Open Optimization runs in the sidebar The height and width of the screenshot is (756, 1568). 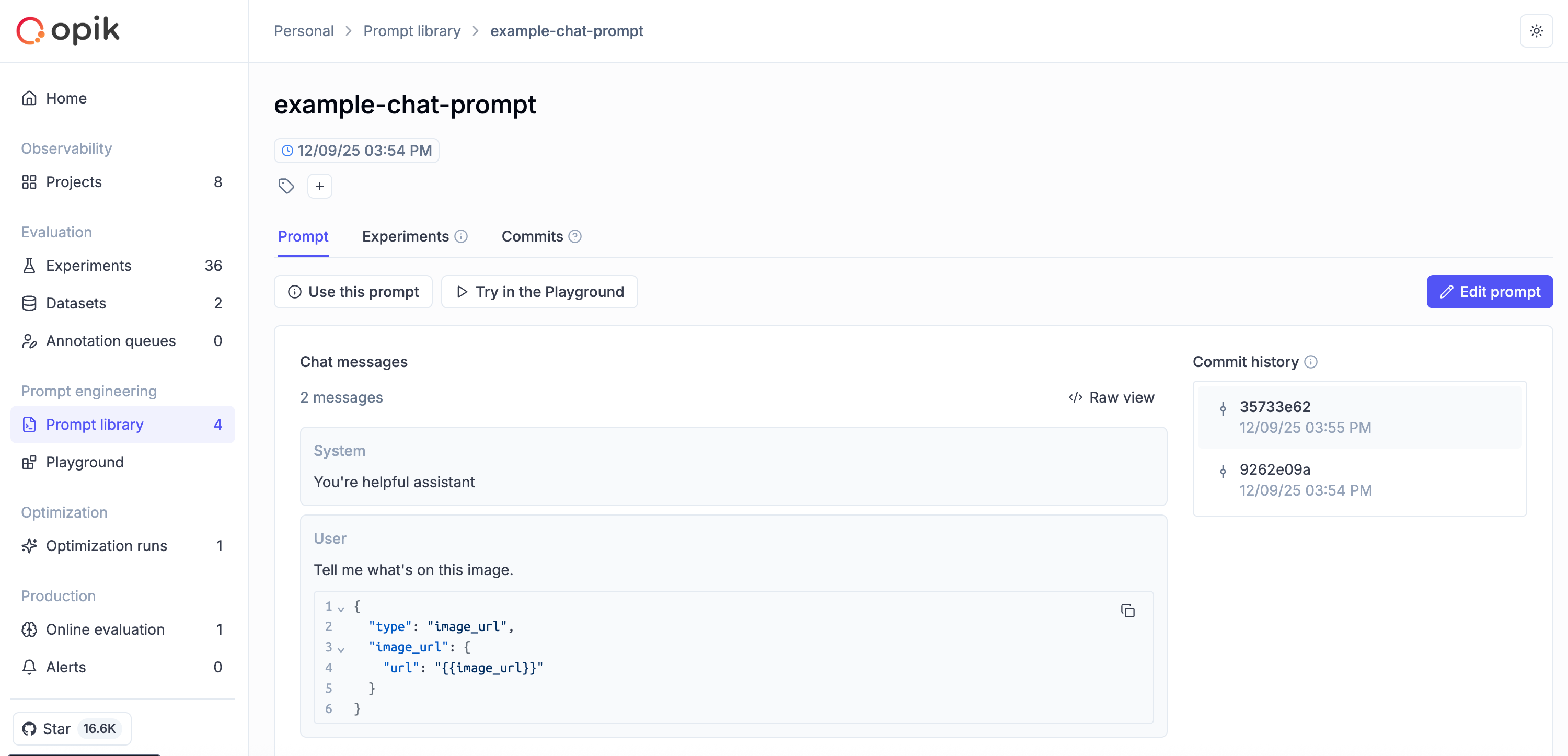coord(107,545)
